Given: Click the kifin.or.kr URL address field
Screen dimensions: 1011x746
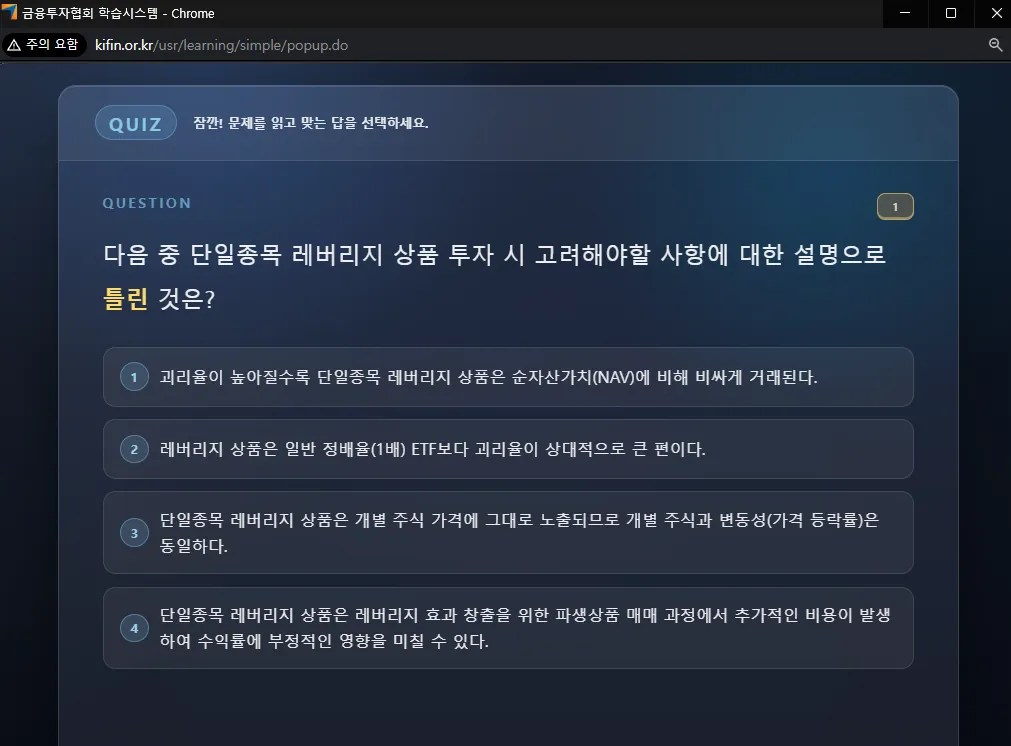Looking at the screenshot, I should pyautogui.click(x=221, y=45).
